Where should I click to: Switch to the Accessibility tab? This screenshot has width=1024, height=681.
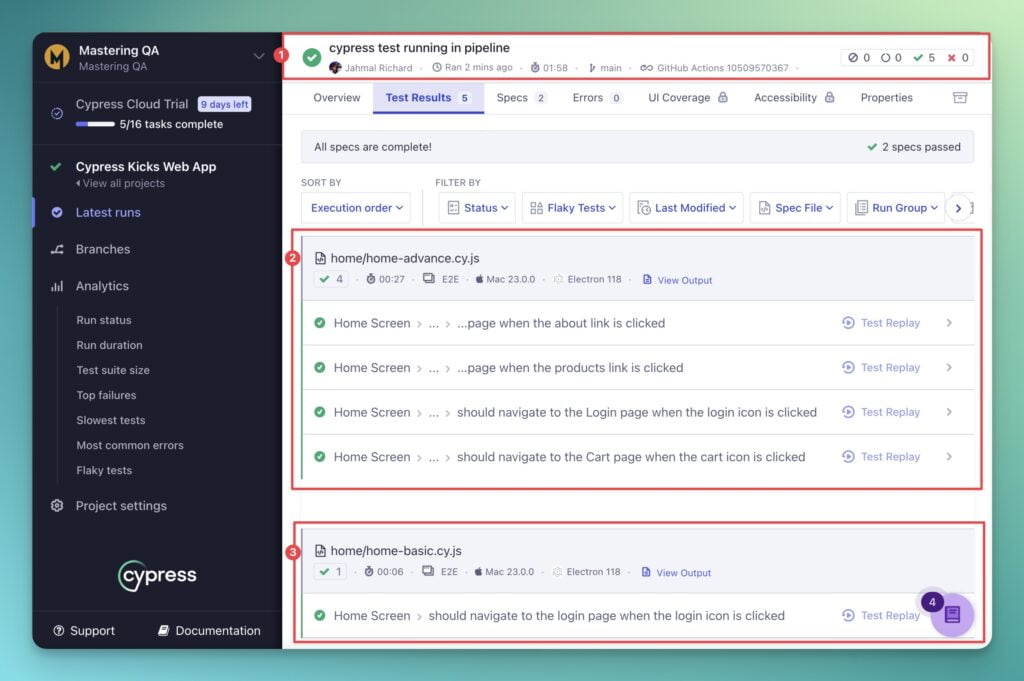tap(794, 98)
